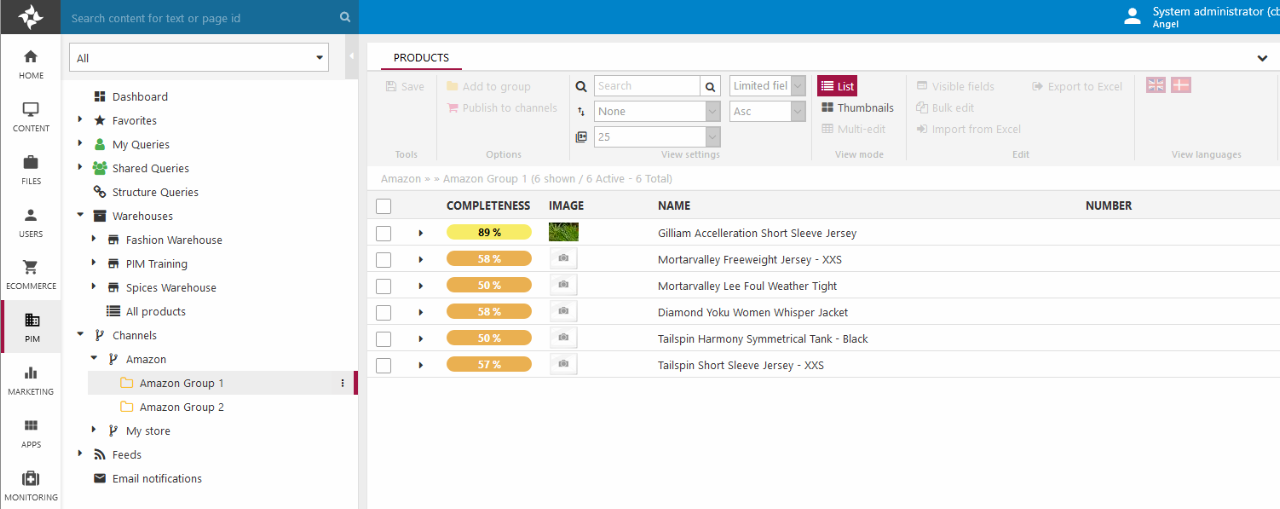Switch to Thumbnails view mode
Screen dimensions: 1280x509
[x=857, y=108]
